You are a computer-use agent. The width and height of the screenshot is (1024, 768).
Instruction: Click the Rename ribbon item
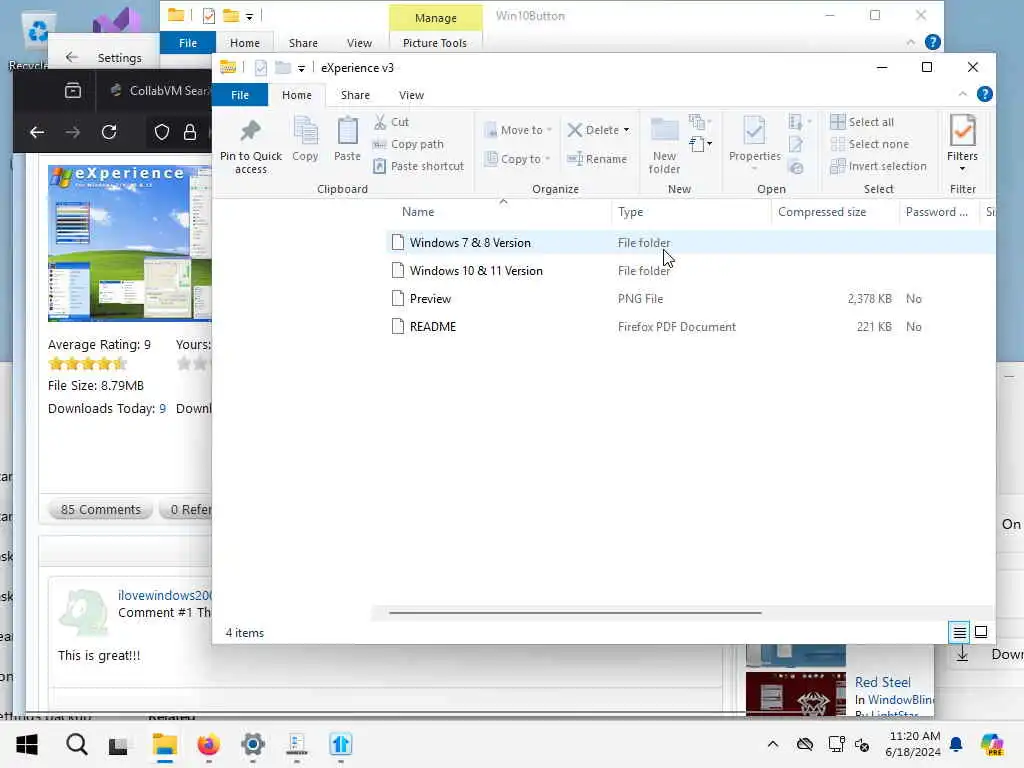click(597, 159)
